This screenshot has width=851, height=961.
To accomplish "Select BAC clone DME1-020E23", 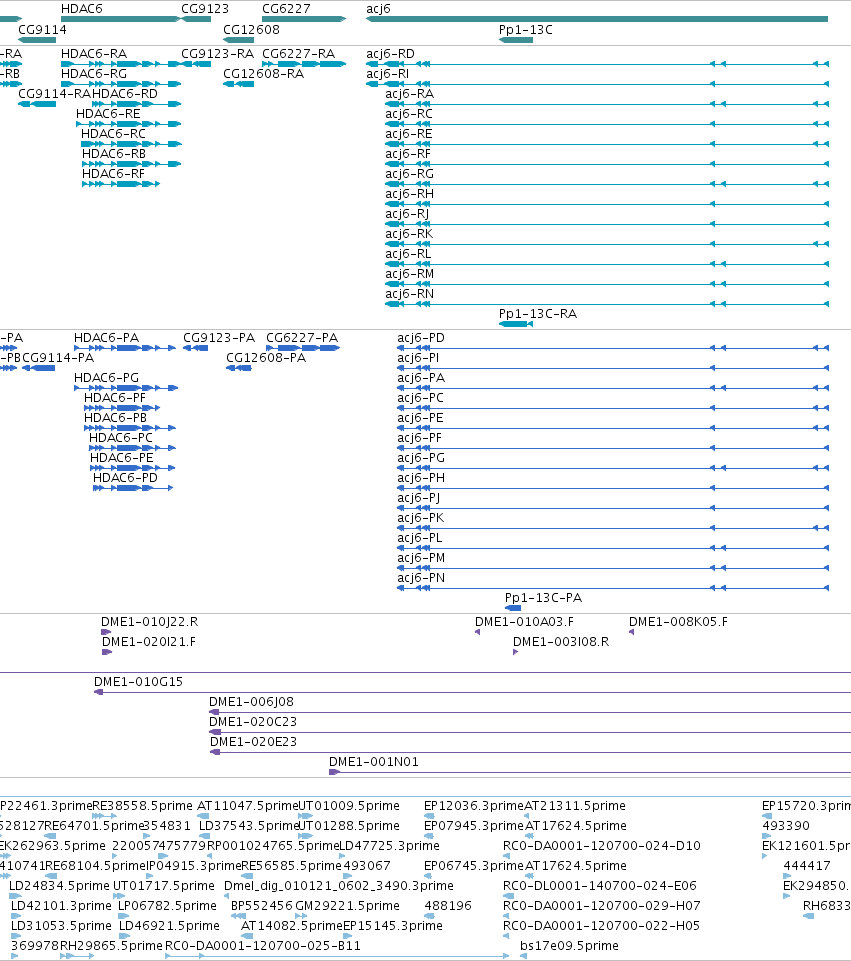I will pos(254,742).
